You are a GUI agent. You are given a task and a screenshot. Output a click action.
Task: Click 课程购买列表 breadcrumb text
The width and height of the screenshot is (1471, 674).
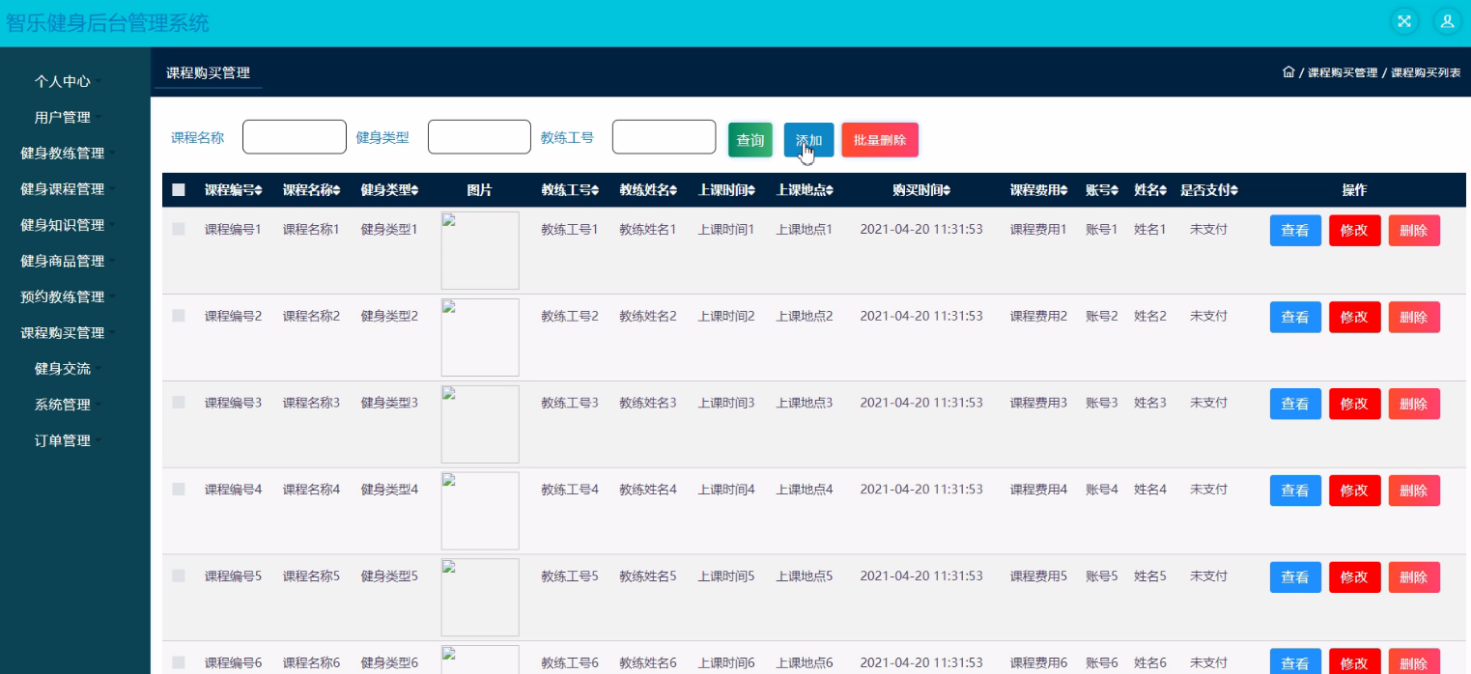coord(1425,73)
